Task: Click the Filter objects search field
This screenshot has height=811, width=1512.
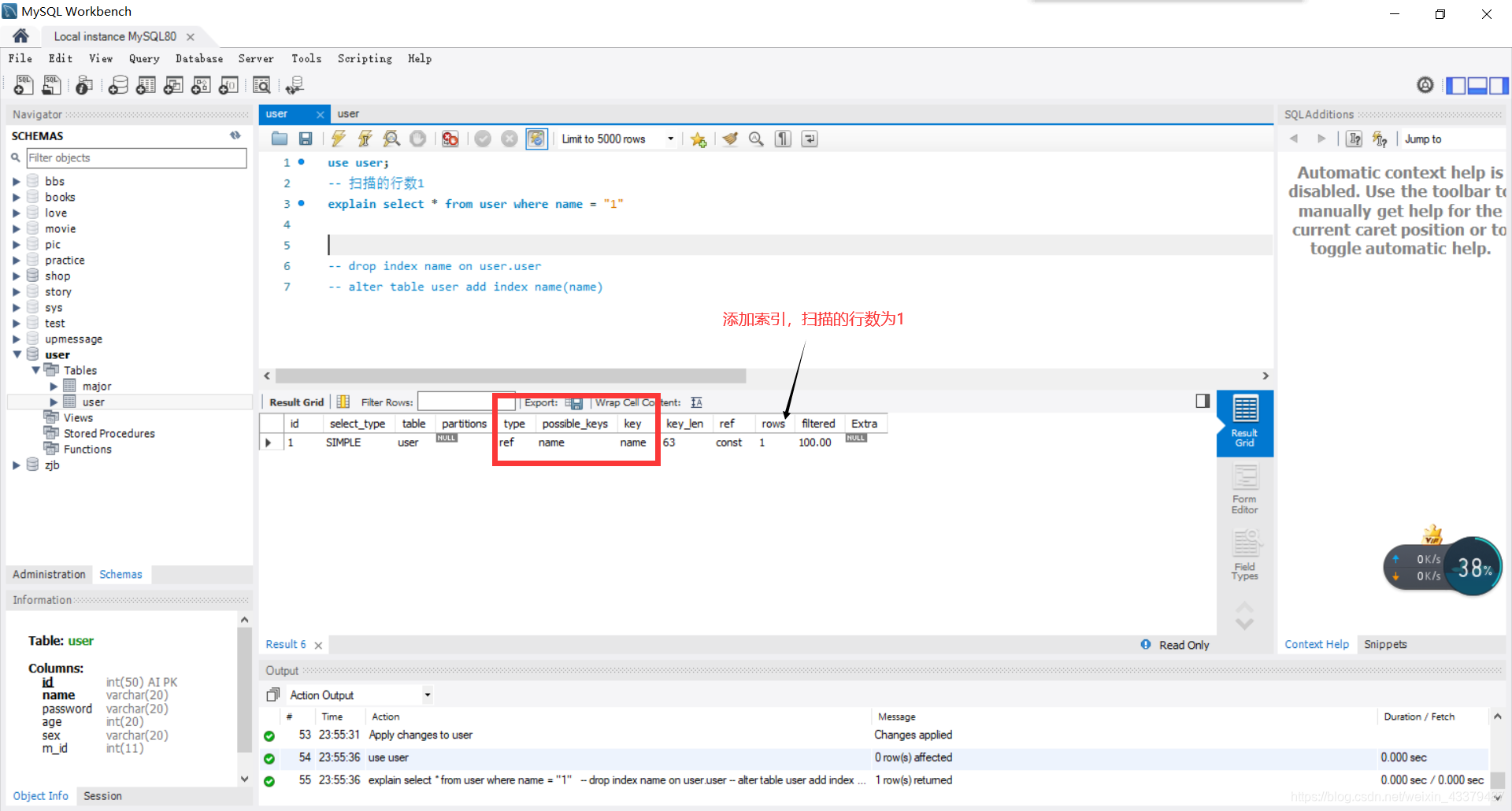Action: click(x=136, y=158)
